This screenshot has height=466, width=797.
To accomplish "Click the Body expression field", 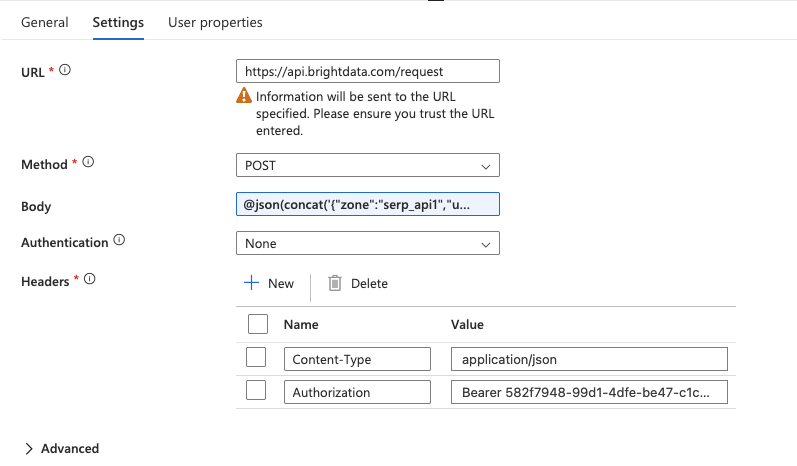I will coord(367,204).
